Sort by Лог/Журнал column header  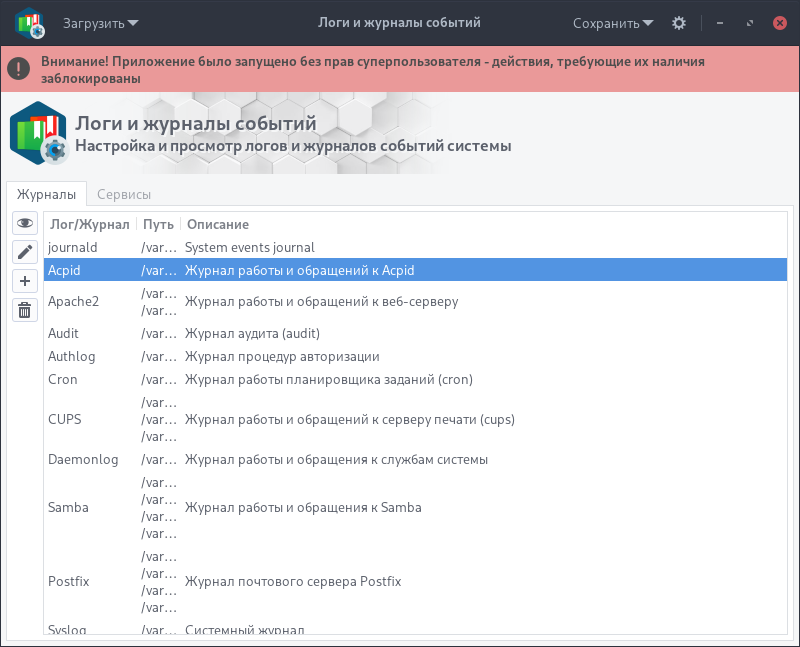click(90, 225)
